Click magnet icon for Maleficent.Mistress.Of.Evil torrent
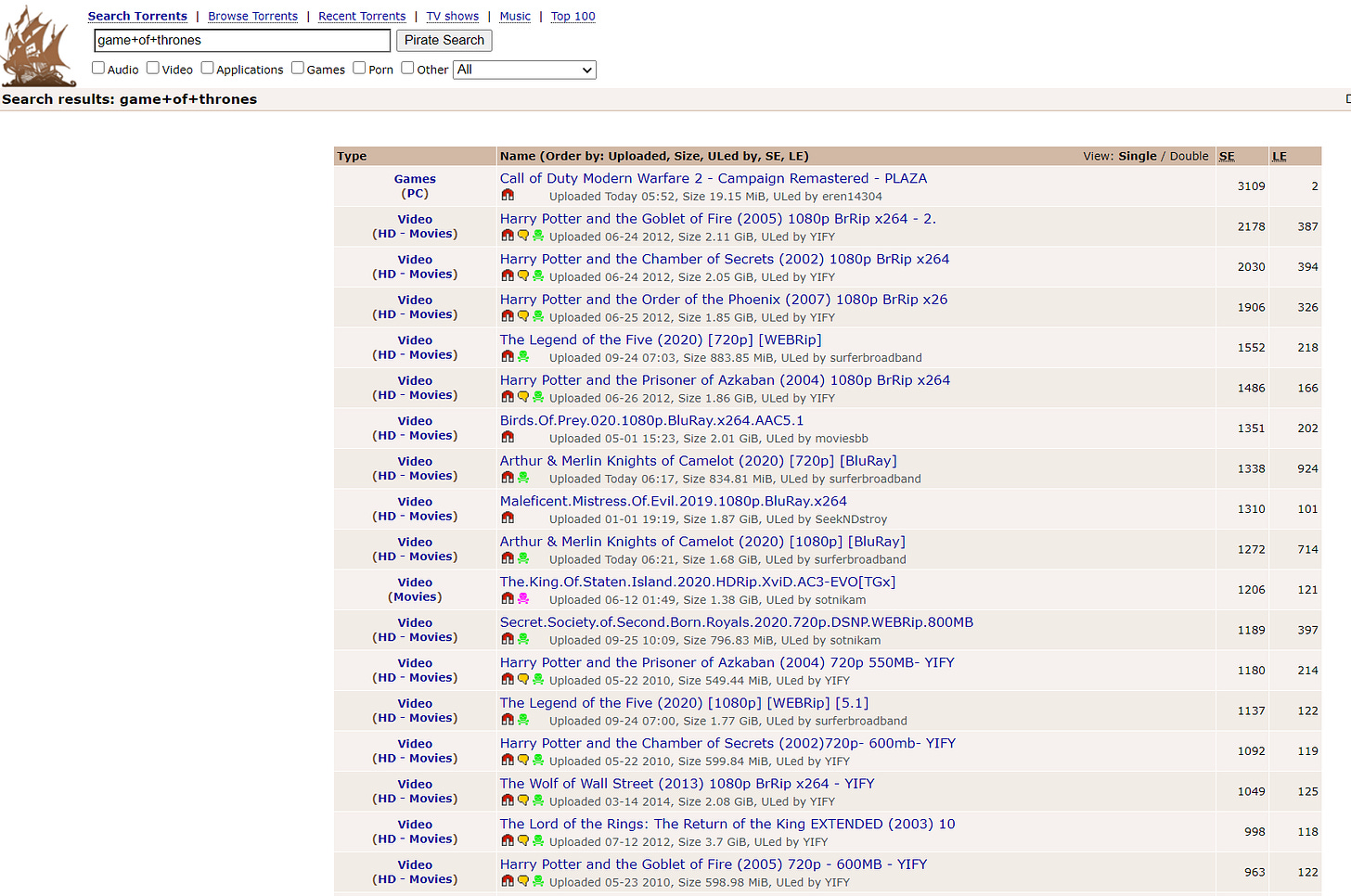The width and height of the screenshot is (1351, 896). click(x=508, y=518)
